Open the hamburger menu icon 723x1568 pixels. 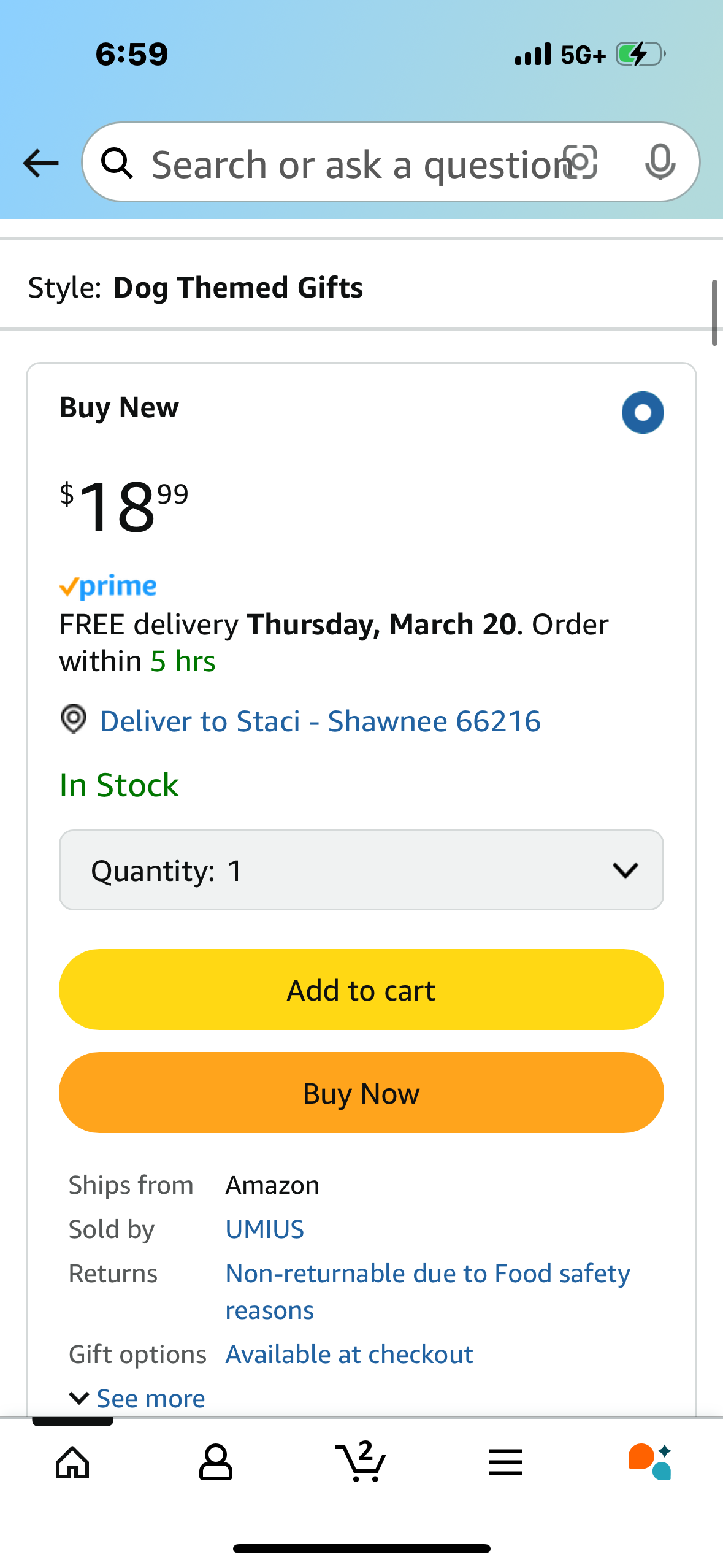tap(506, 1462)
